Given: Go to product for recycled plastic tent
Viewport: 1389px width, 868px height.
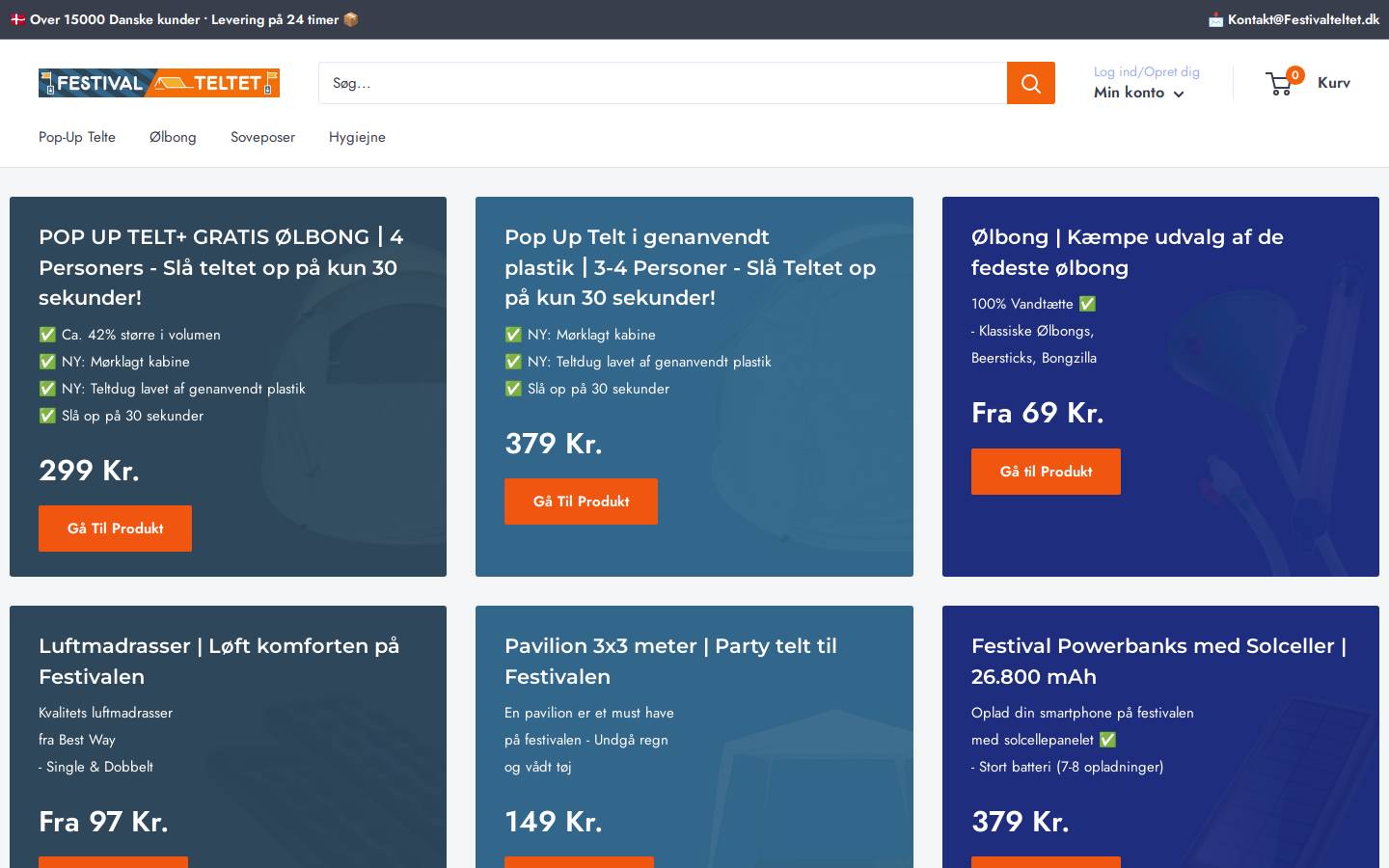Looking at the screenshot, I should (x=581, y=502).
